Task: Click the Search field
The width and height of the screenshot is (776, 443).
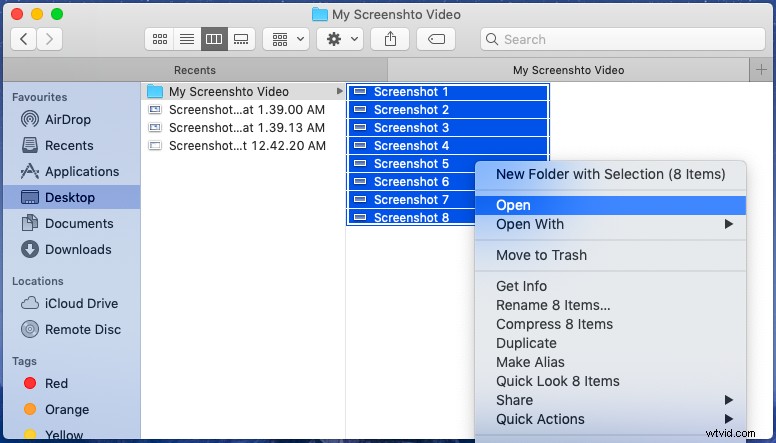Action: pyautogui.click(x=623, y=39)
